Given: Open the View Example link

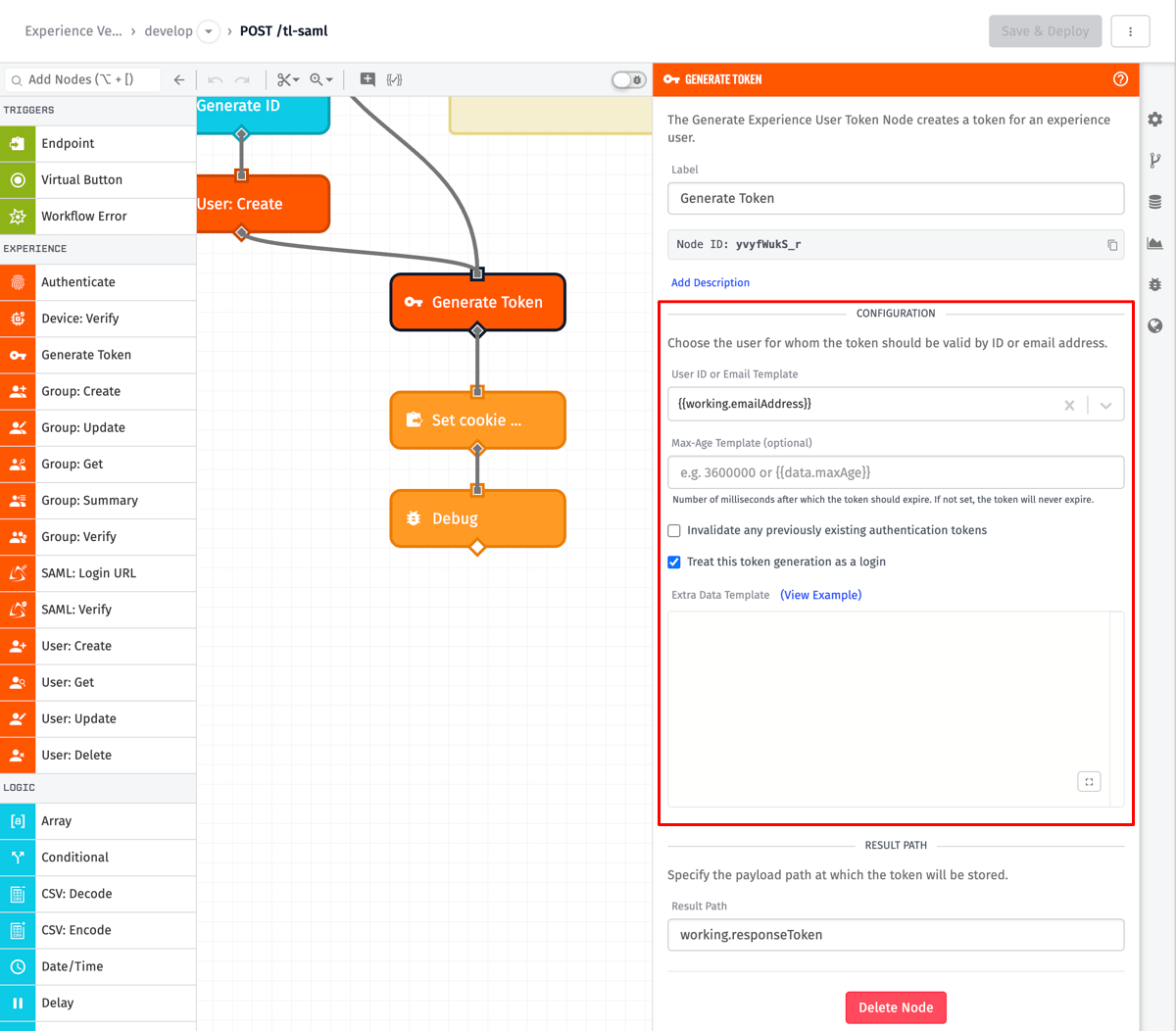Looking at the screenshot, I should click(821, 595).
